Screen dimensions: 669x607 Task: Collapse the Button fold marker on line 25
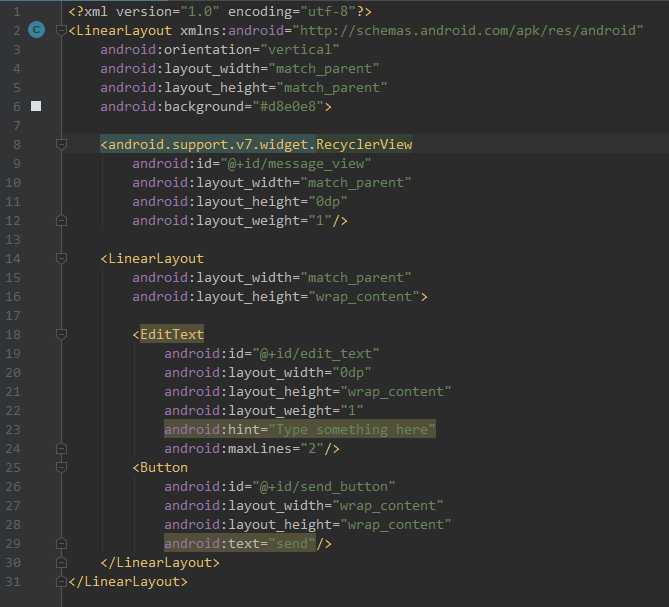61,468
